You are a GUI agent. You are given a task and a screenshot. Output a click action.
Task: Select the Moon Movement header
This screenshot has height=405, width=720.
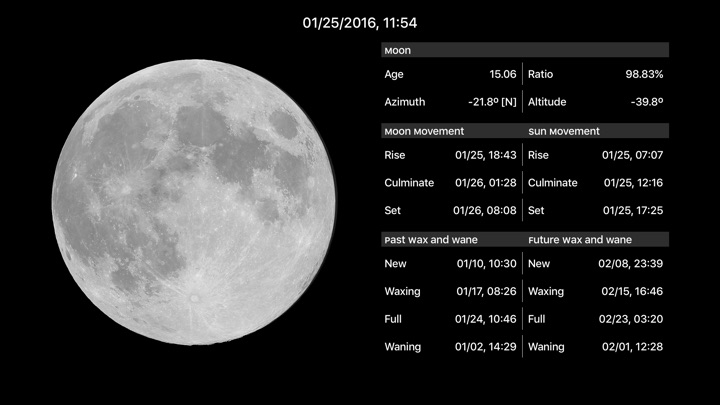coord(424,131)
